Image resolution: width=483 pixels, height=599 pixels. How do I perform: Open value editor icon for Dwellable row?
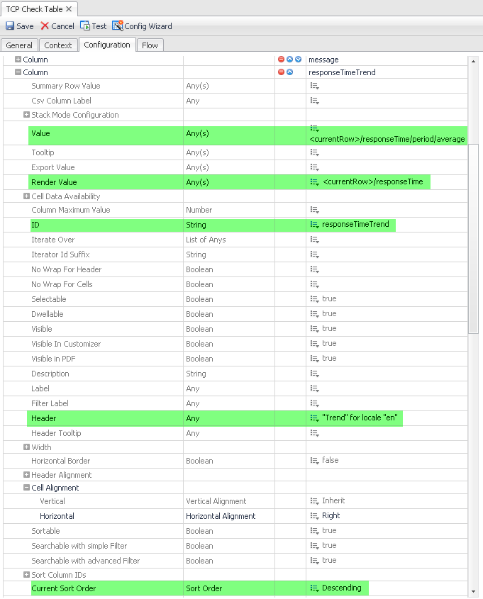[x=314, y=314]
